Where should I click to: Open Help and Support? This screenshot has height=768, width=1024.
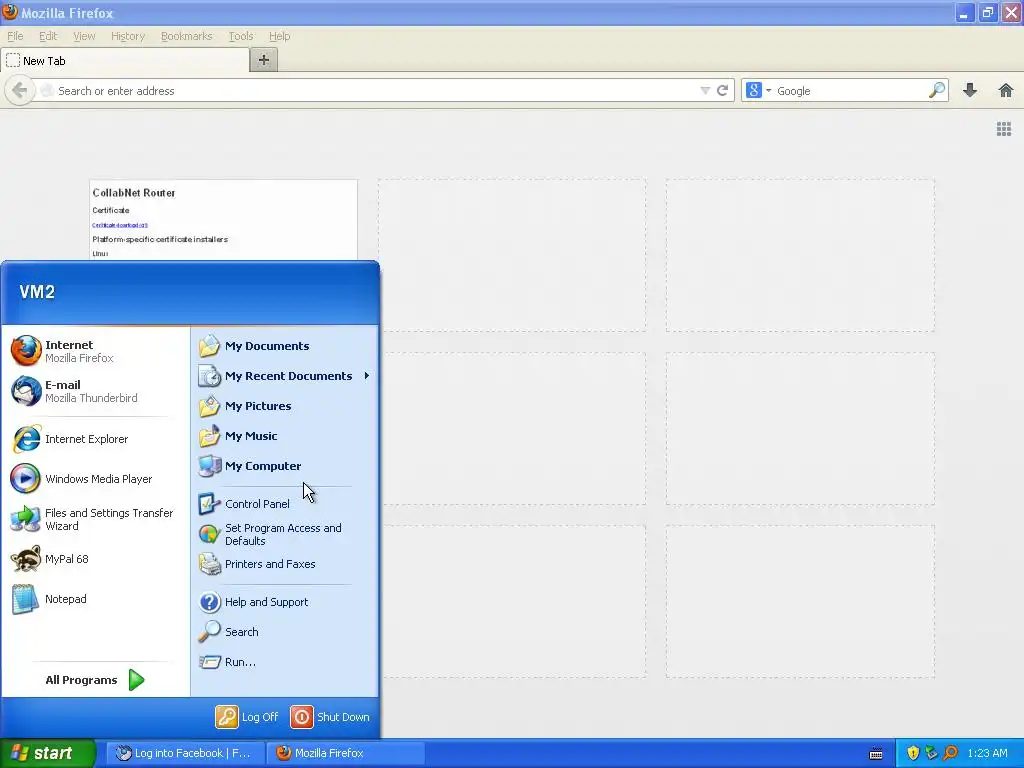tap(285, 602)
